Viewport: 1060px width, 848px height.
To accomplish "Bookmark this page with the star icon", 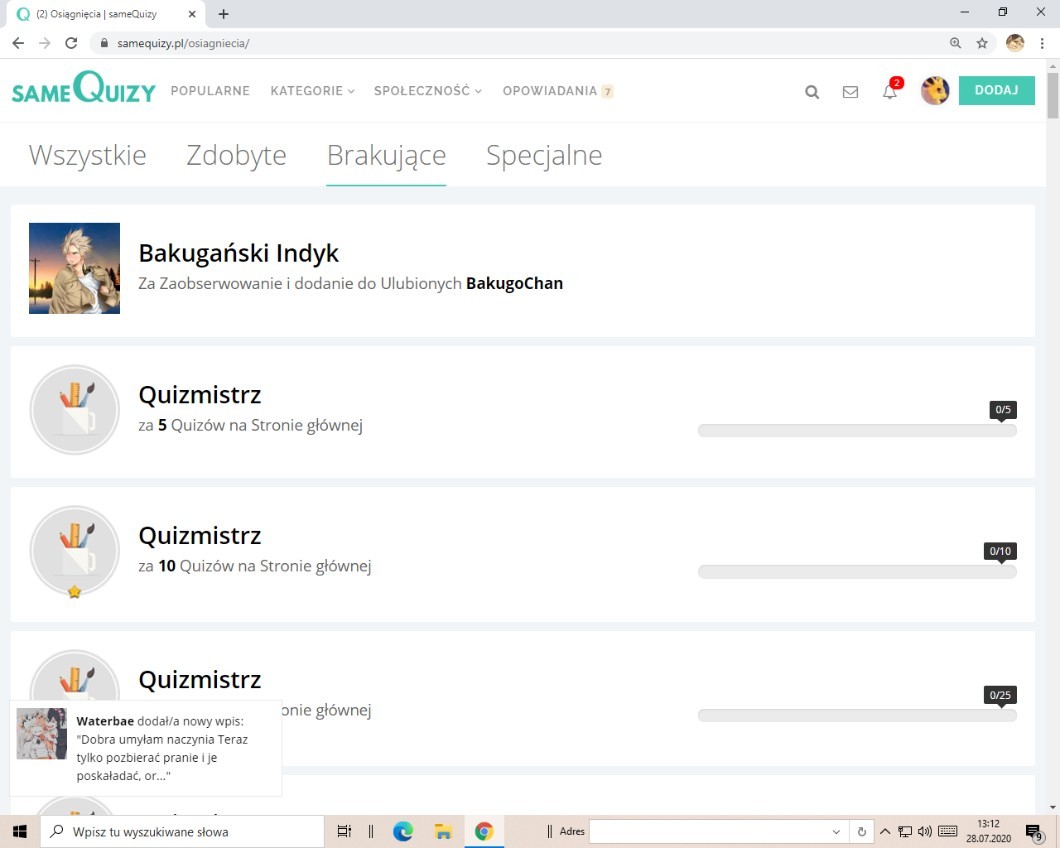I will [982, 43].
